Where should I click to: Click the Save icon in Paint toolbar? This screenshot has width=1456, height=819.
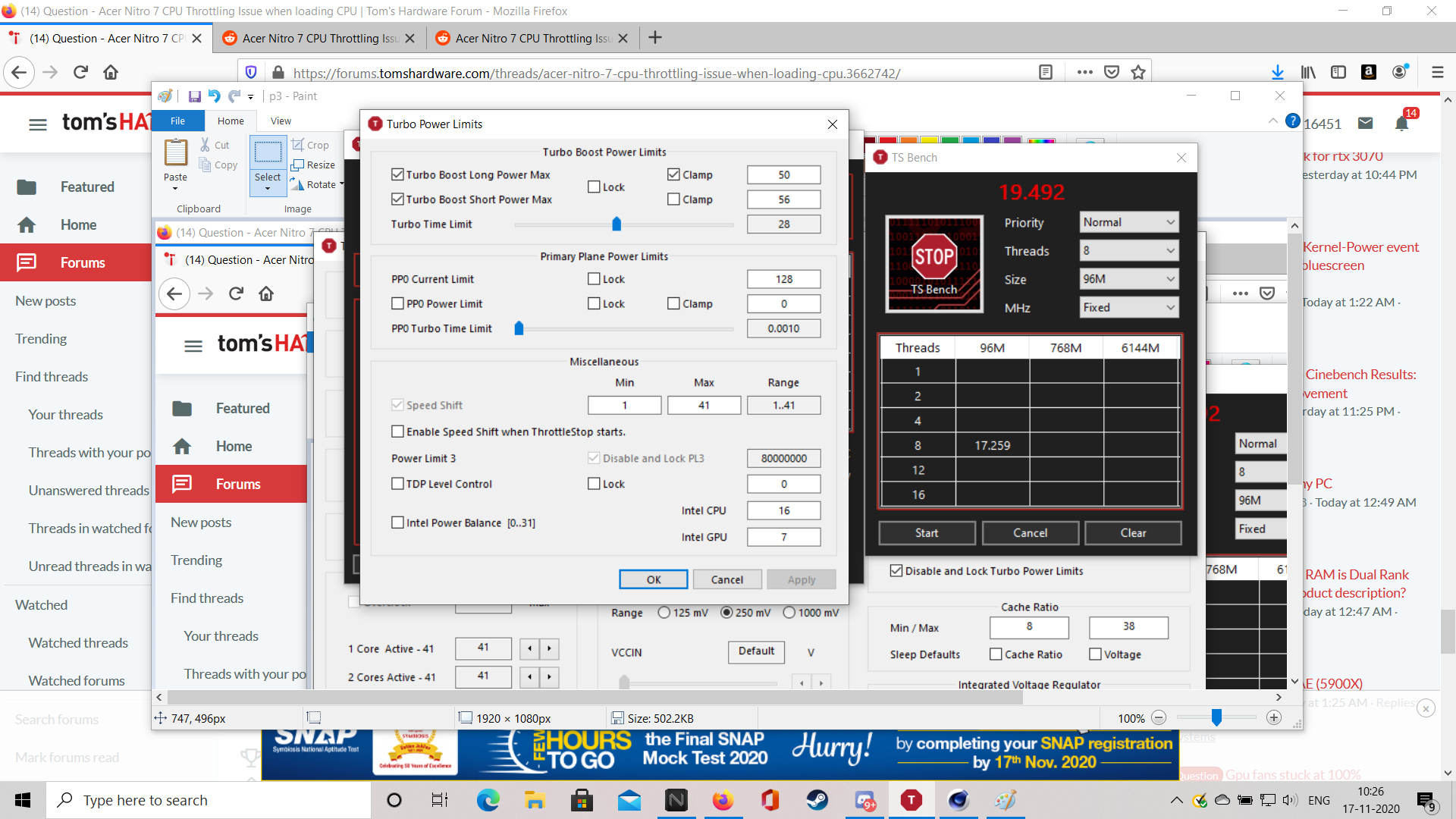(194, 96)
